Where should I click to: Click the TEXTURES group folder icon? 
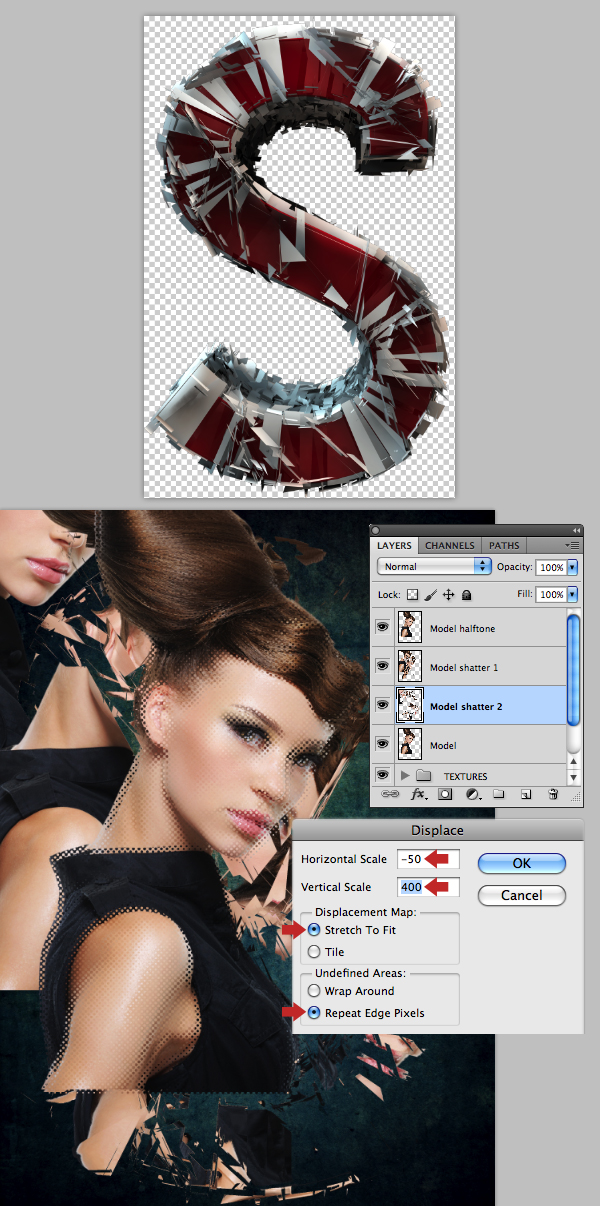coord(423,776)
